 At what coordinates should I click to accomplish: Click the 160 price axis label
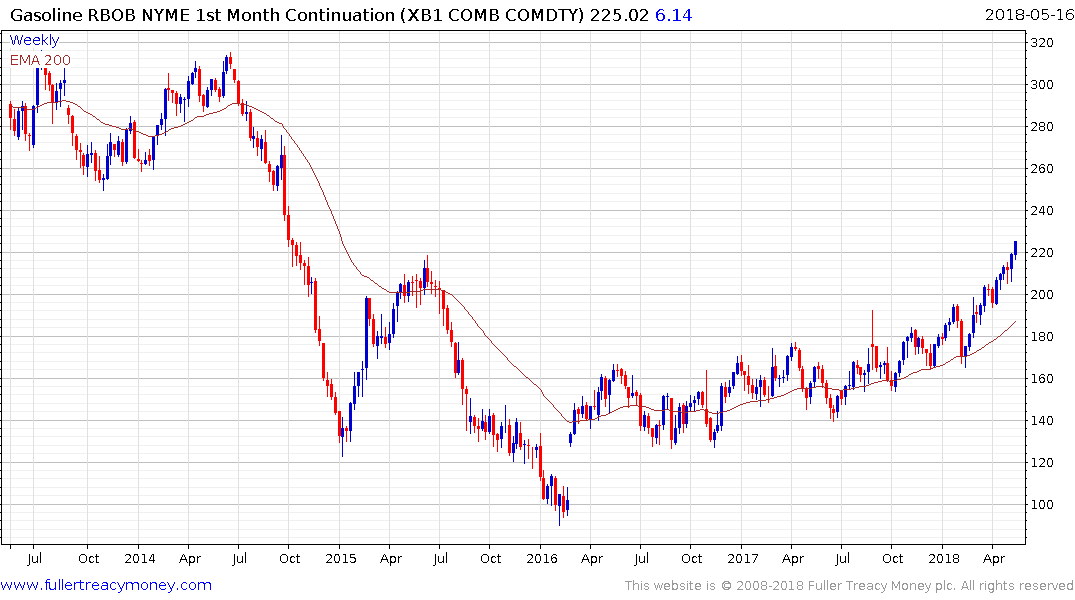pos(1042,379)
